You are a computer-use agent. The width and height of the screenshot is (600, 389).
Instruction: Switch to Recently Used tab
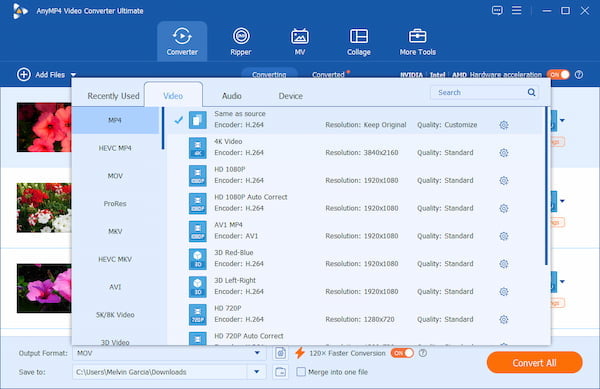pos(113,96)
